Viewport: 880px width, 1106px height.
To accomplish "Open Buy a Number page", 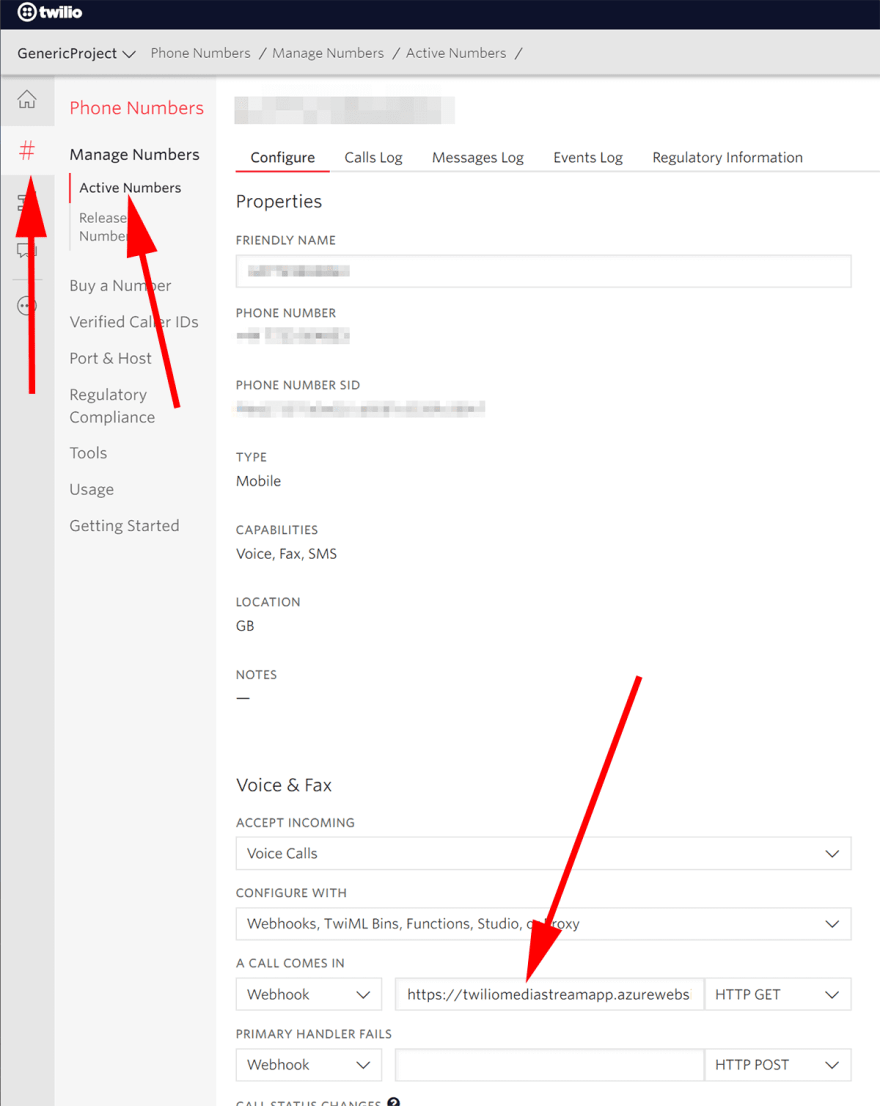I will (120, 286).
